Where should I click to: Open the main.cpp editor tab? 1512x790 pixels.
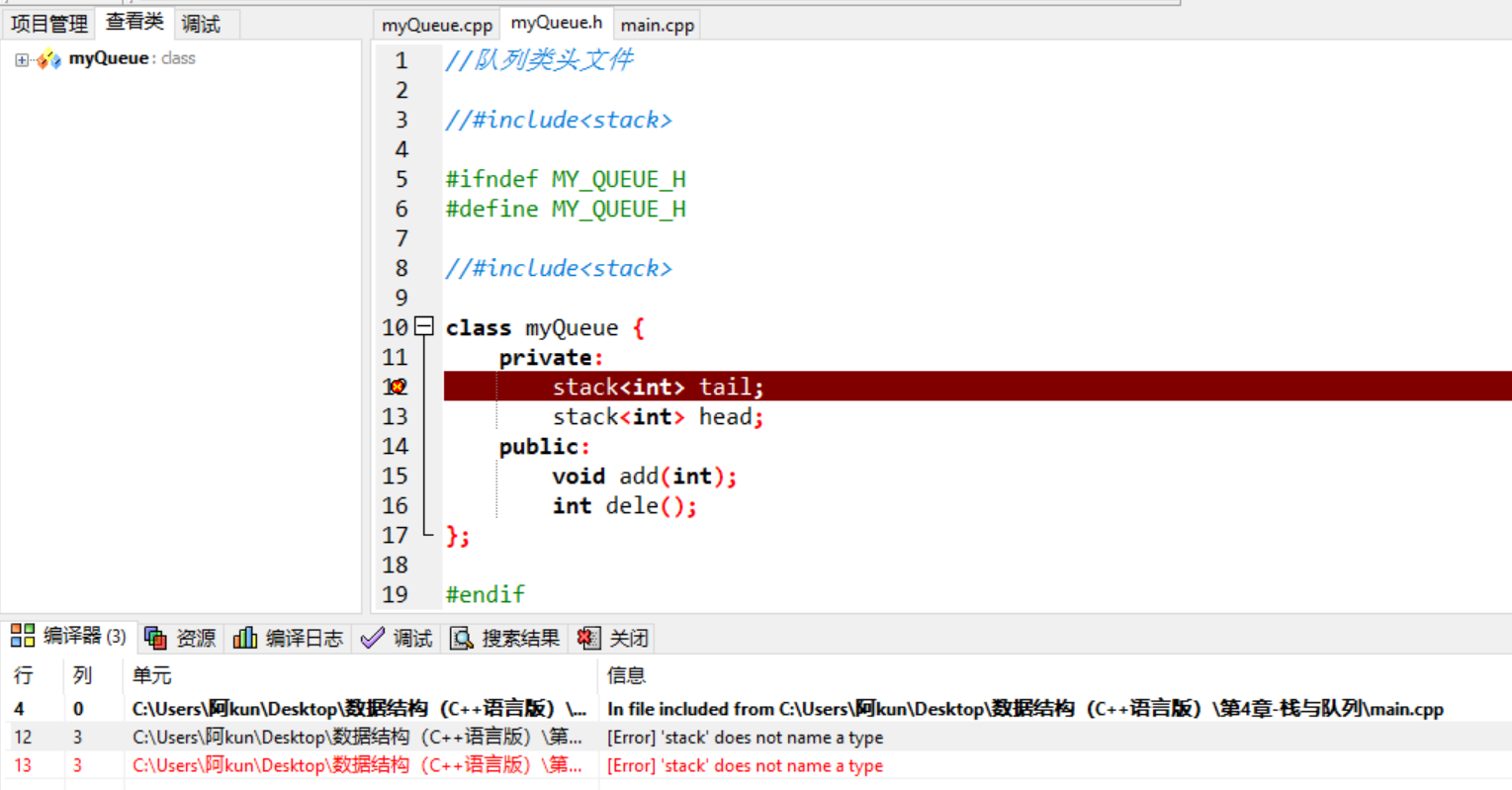[657, 25]
